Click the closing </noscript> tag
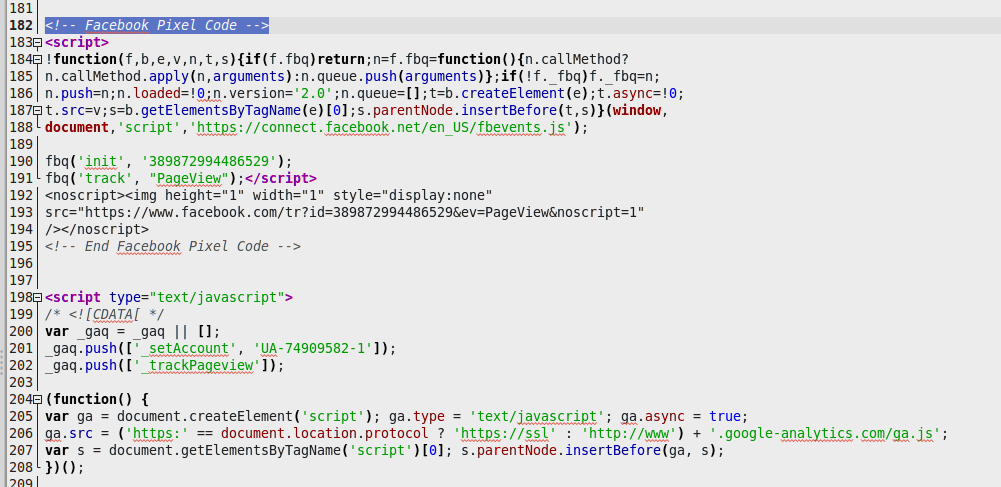The image size is (1001, 487). pos(105,229)
